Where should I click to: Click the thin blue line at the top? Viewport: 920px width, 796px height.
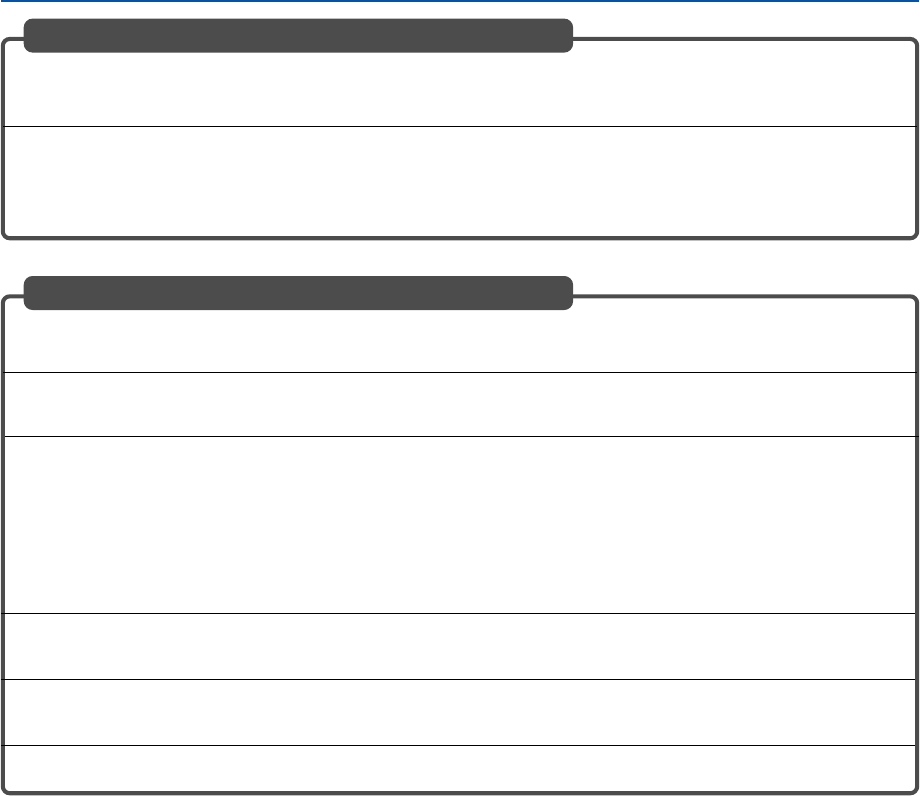click(x=460, y=1)
